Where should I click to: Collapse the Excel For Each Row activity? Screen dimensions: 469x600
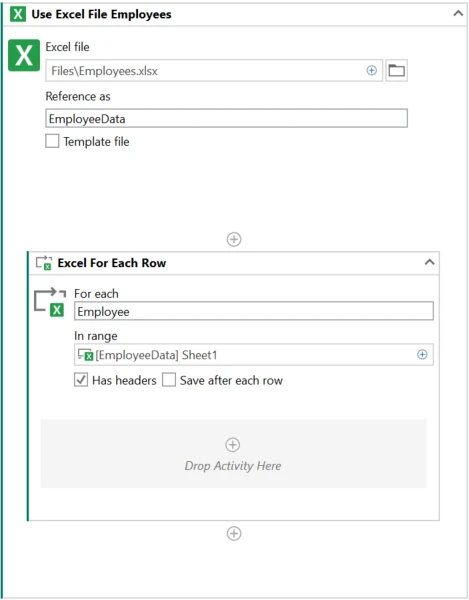pos(430,262)
